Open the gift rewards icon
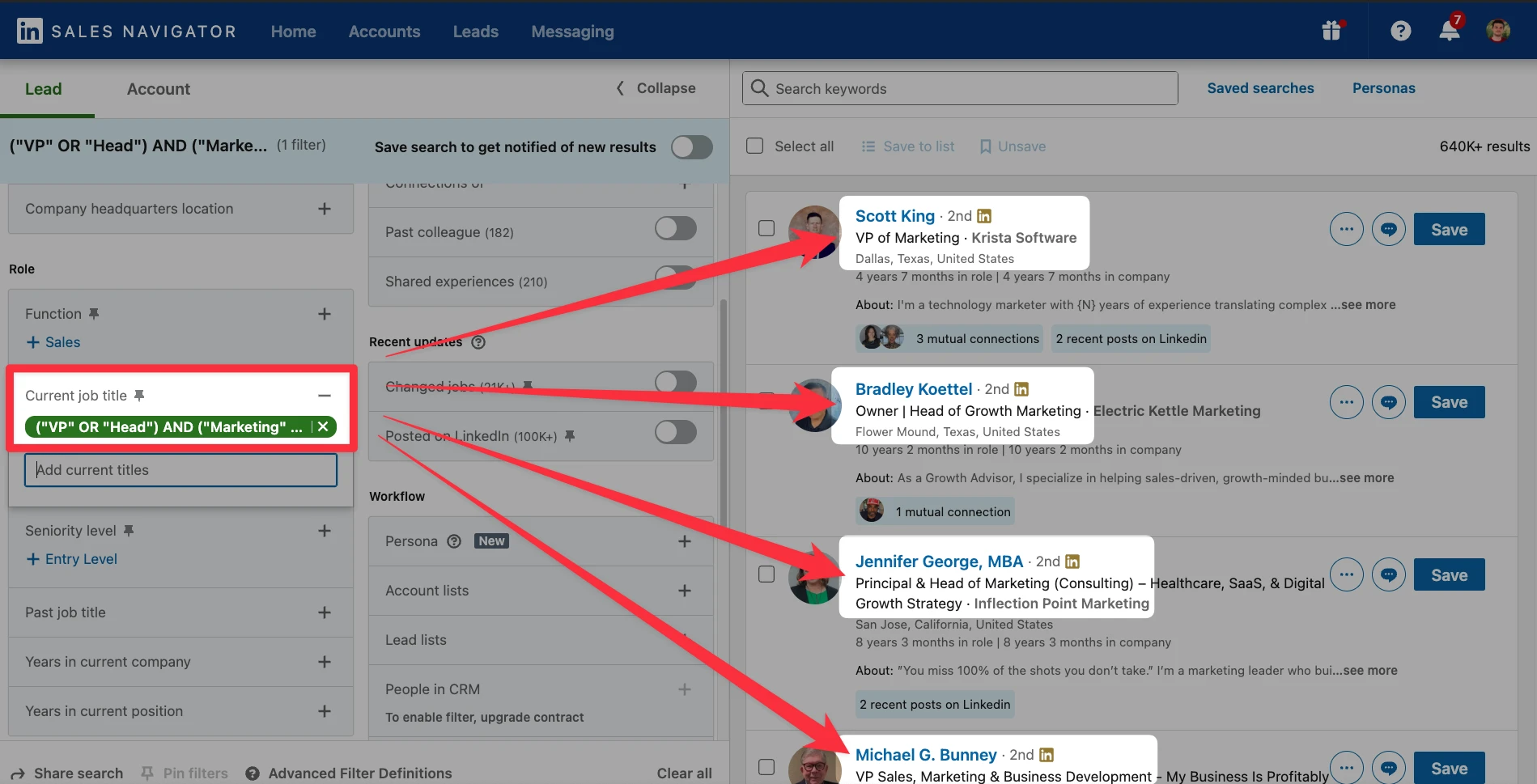 point(1332,31)
